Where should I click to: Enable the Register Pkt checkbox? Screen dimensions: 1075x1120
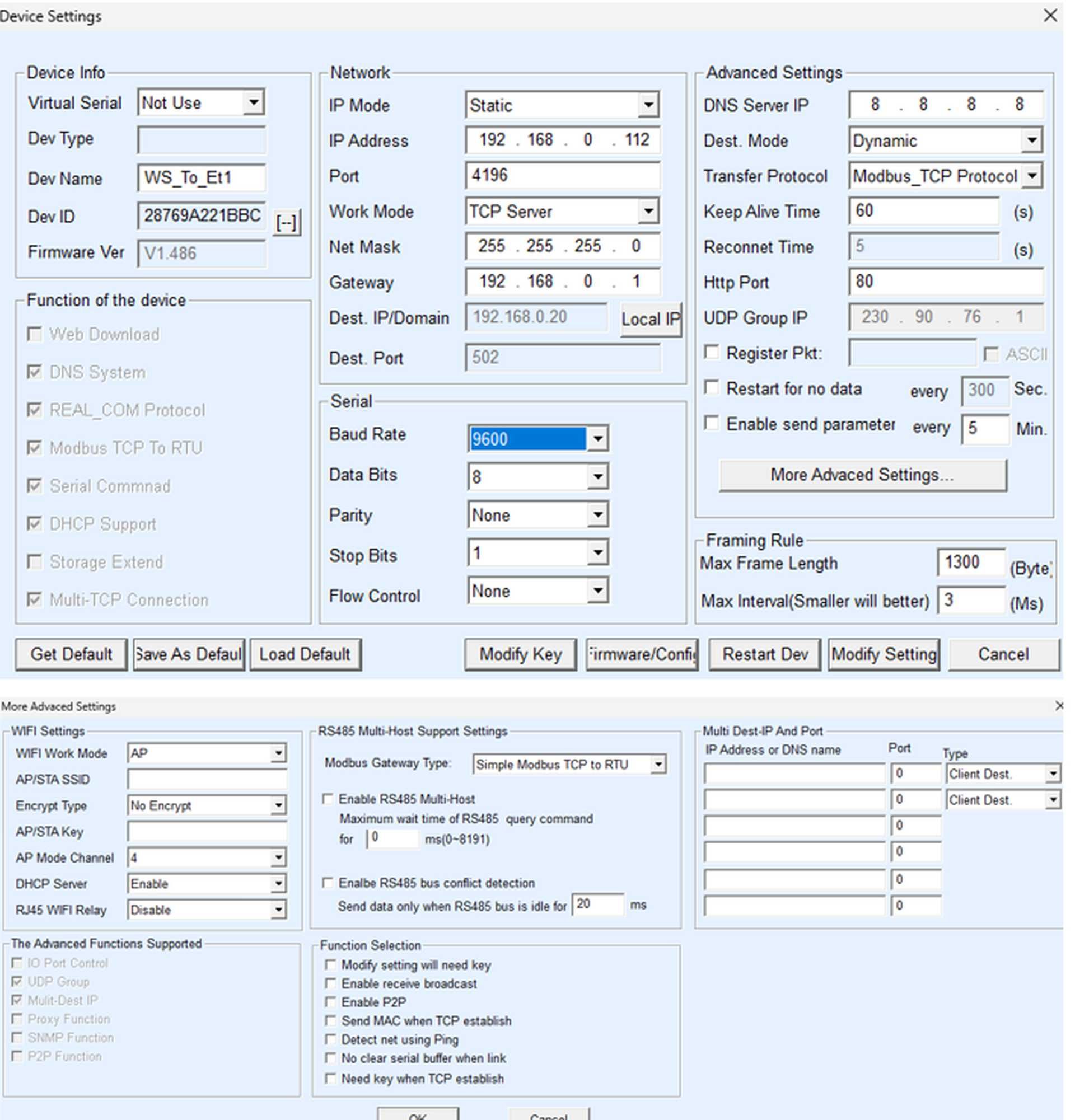coord(712,353)
